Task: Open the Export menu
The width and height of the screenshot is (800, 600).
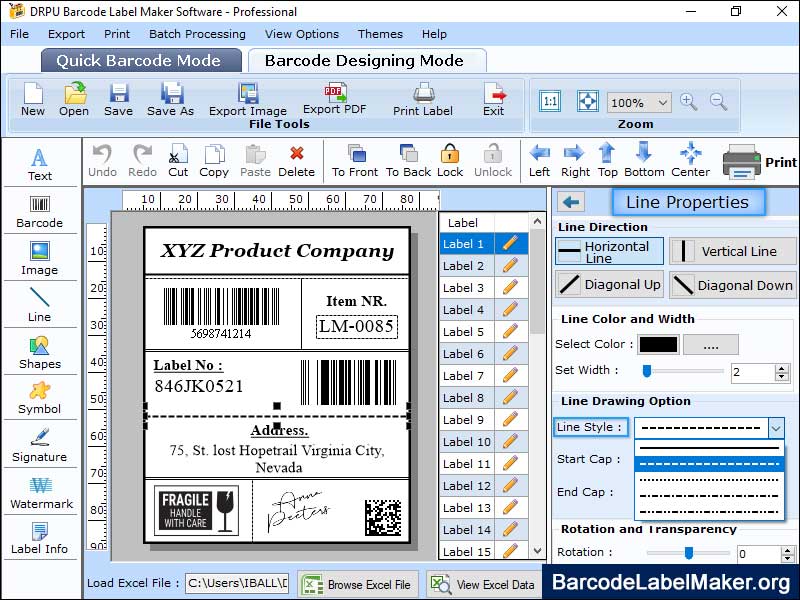Action: tap(66, 34)
